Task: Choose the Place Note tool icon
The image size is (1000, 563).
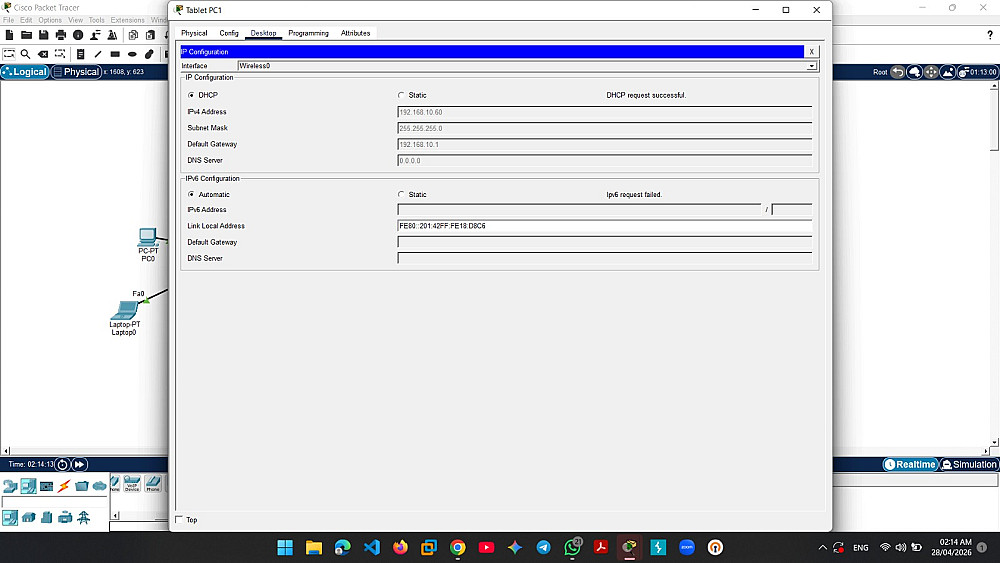Action: pyautogui.click(x=80, y=54)
